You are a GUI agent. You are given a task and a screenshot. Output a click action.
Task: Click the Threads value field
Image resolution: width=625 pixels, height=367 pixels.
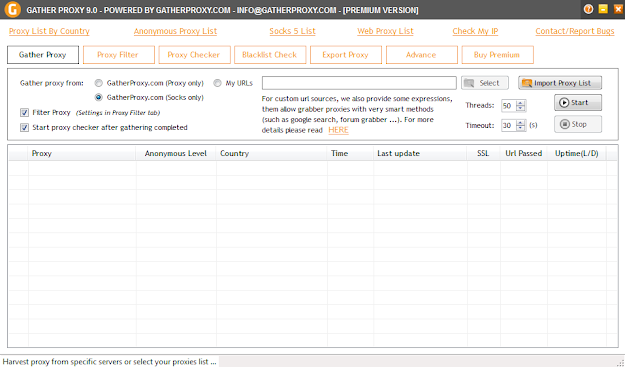coord(509,106)
